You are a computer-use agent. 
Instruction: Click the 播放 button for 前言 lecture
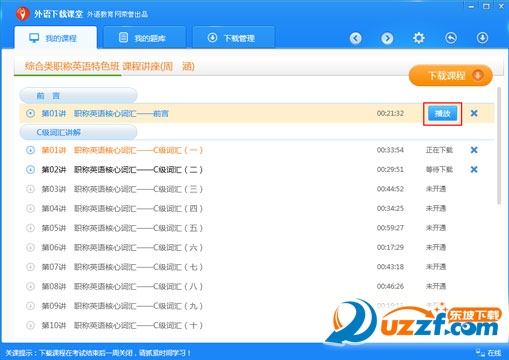tap(442, 114)
